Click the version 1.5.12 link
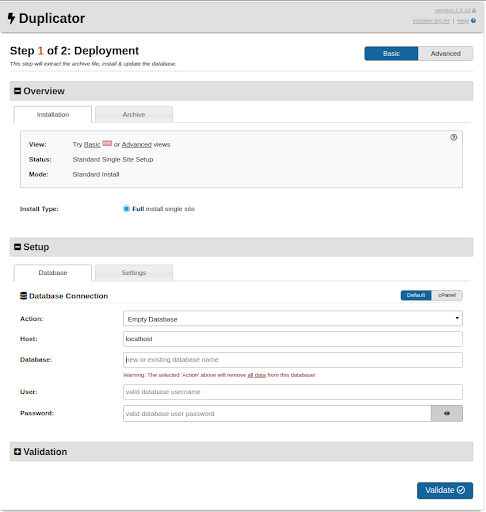 click(x=453, y=11)
